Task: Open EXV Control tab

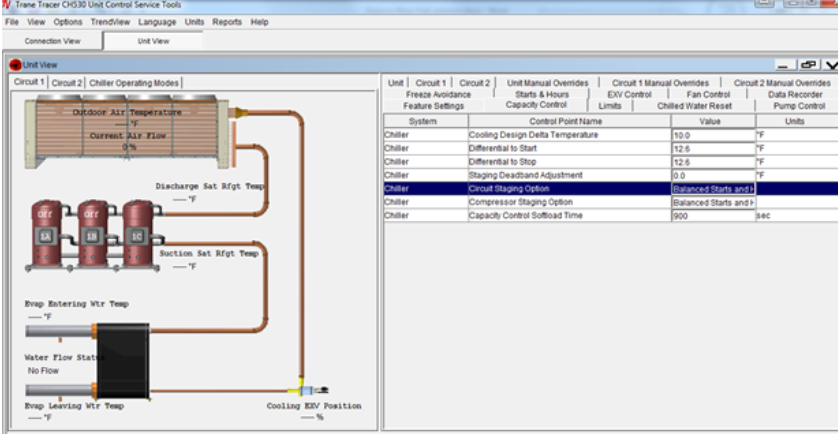Action: pos(630,95)
